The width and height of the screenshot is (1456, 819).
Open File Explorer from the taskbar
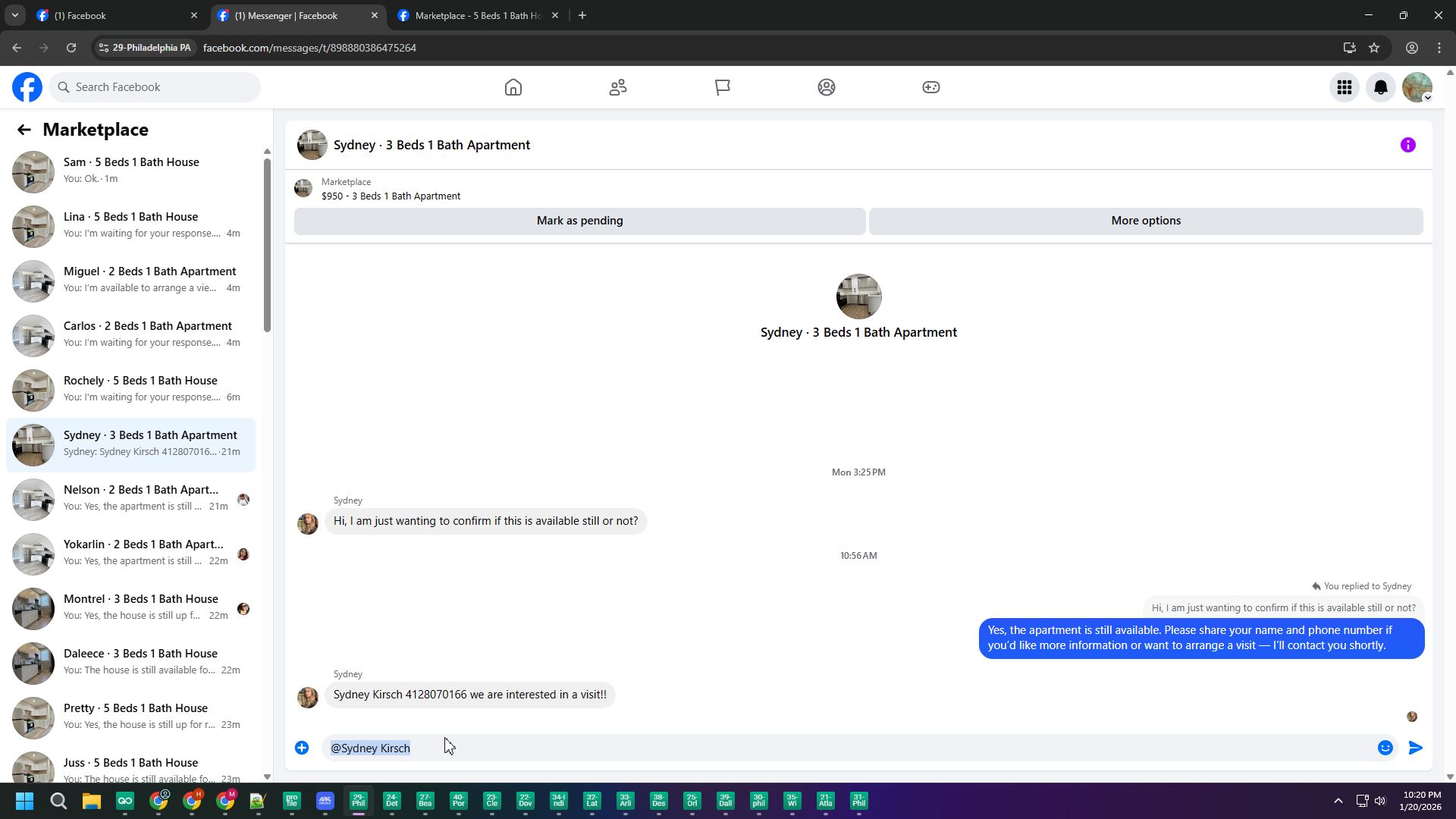click(x=92, y=801)
